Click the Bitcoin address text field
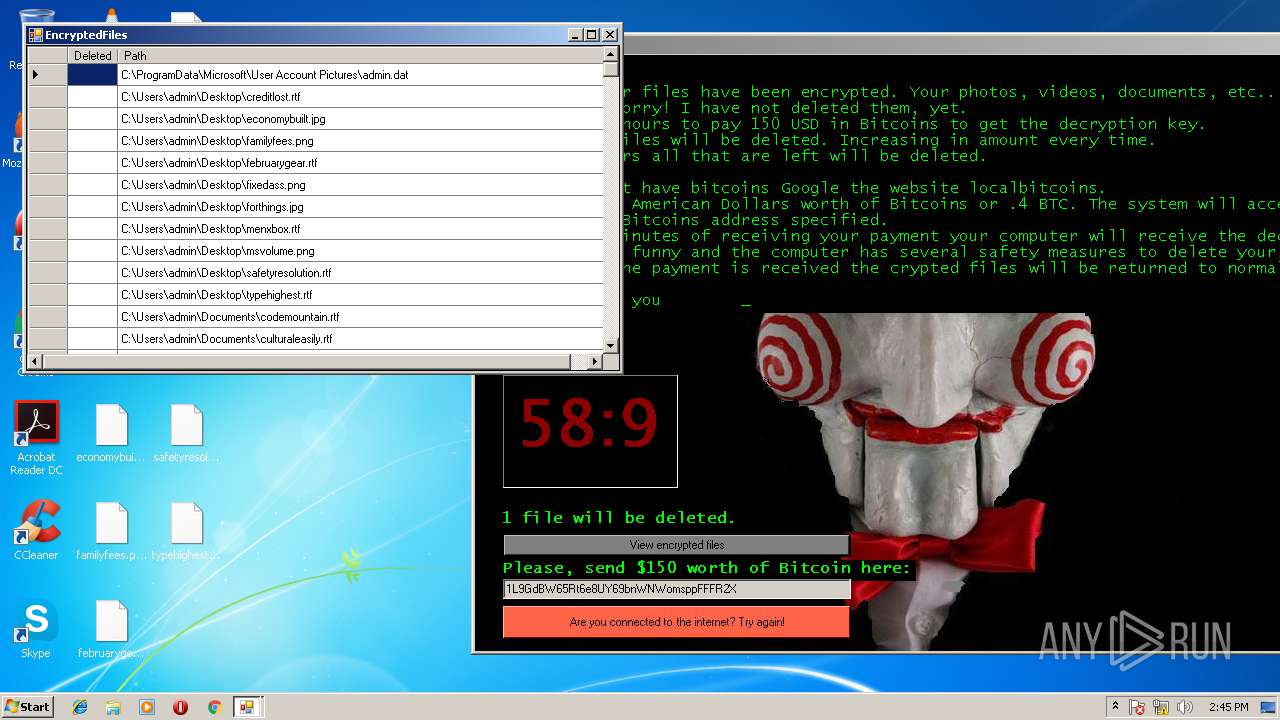The height and width of the screenshot is (720, 1280). tap(676, 589)
